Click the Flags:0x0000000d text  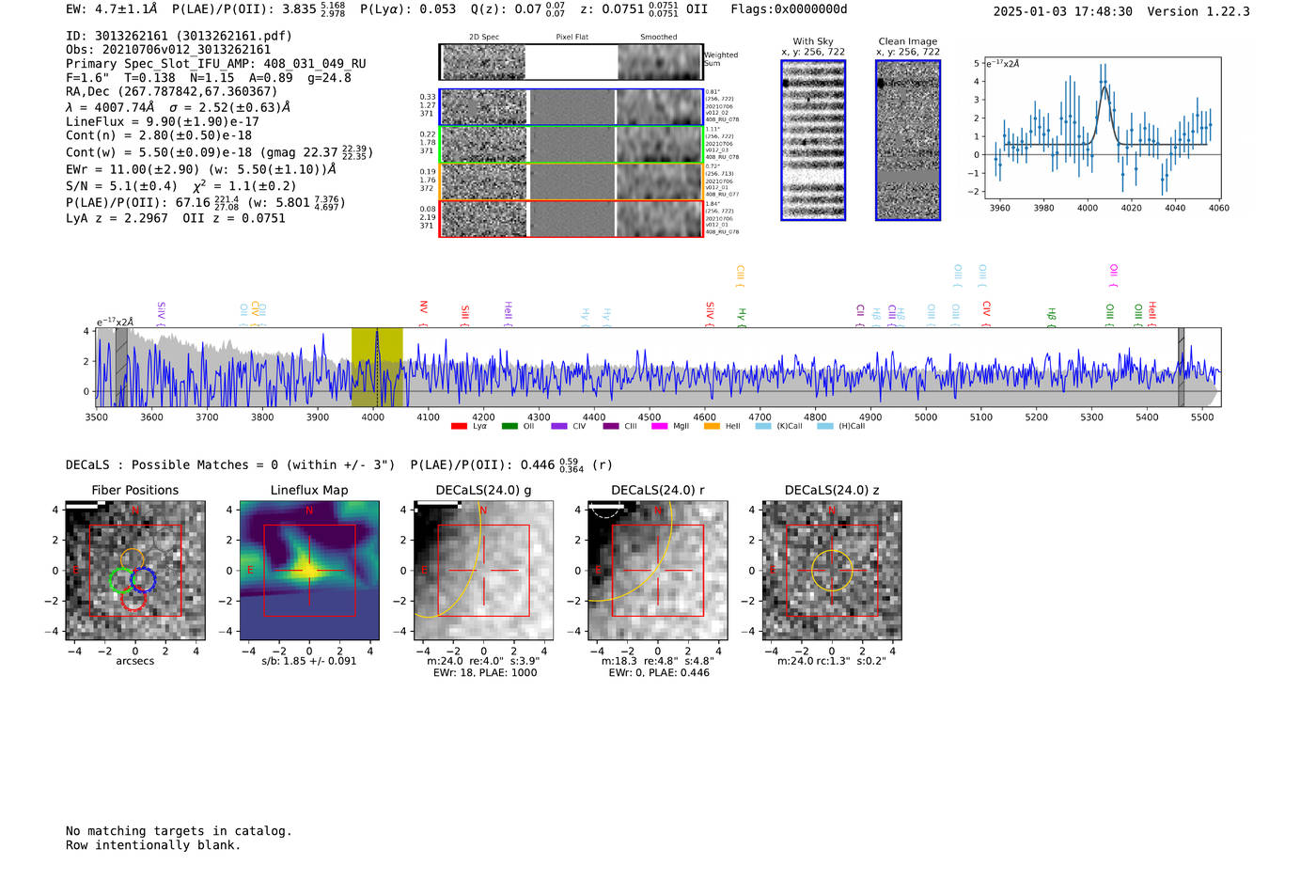click(x=789, y=9)
